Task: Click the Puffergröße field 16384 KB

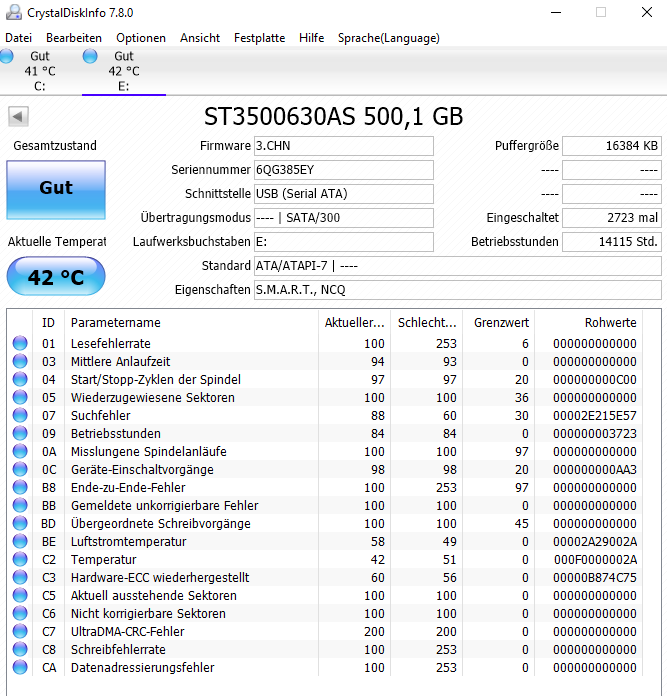Action: coord(612,146)
